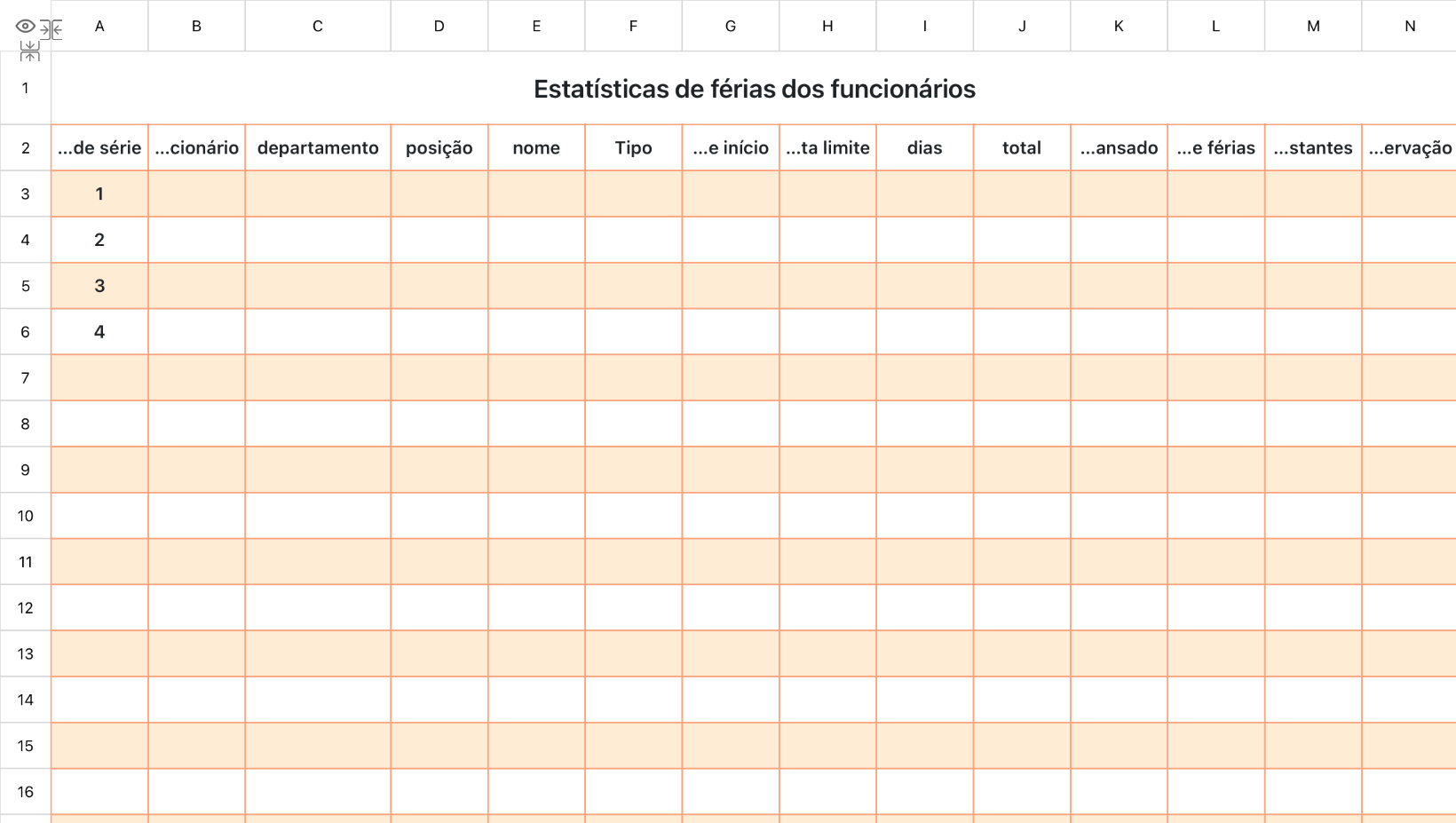
Task: Click the '...de série' header cell
Action: [99, 147]
